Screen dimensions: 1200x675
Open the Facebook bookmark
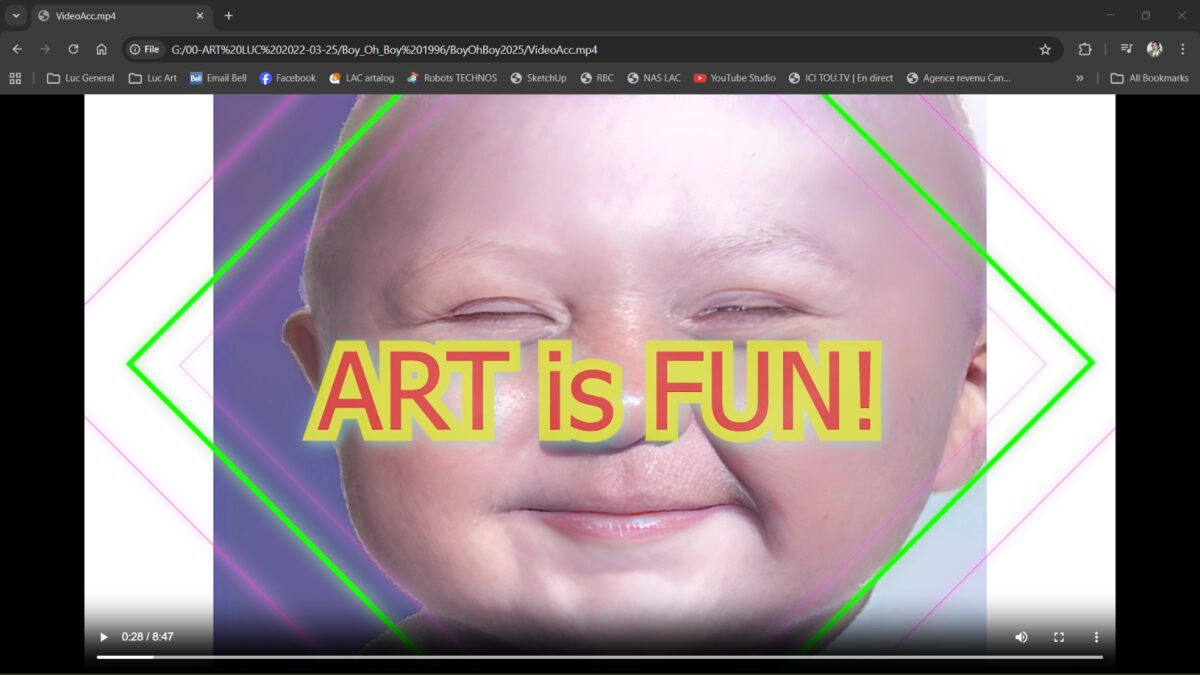pos(287,77)
